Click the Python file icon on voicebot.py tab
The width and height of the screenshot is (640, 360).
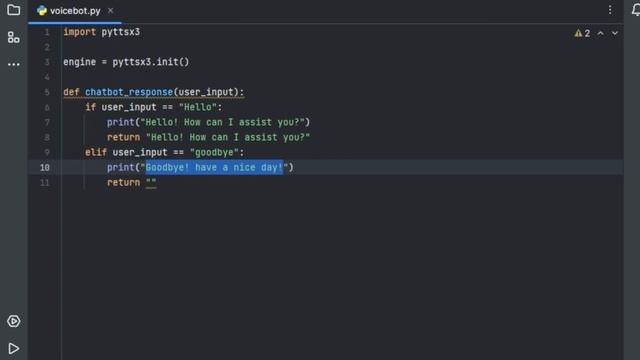42,11
